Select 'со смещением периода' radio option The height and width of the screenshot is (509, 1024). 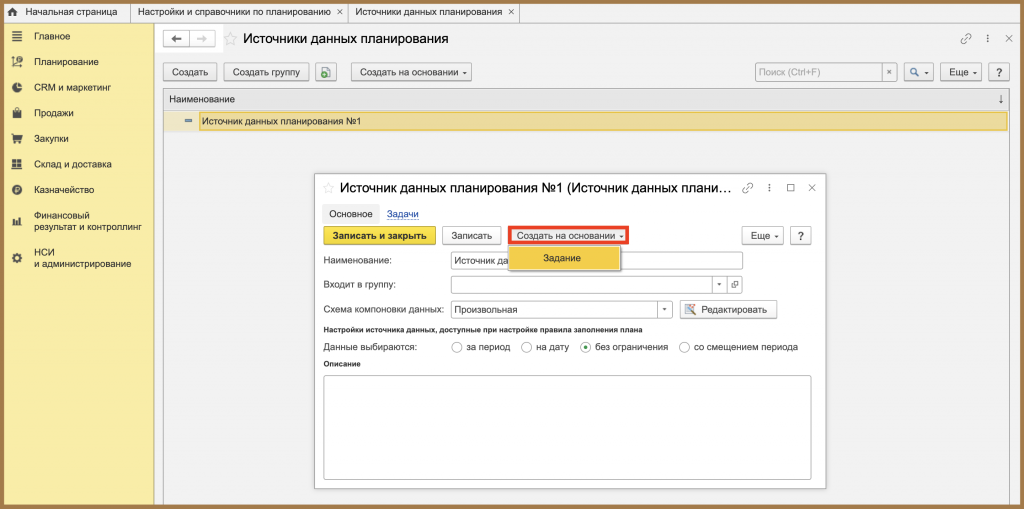(684, 348)
